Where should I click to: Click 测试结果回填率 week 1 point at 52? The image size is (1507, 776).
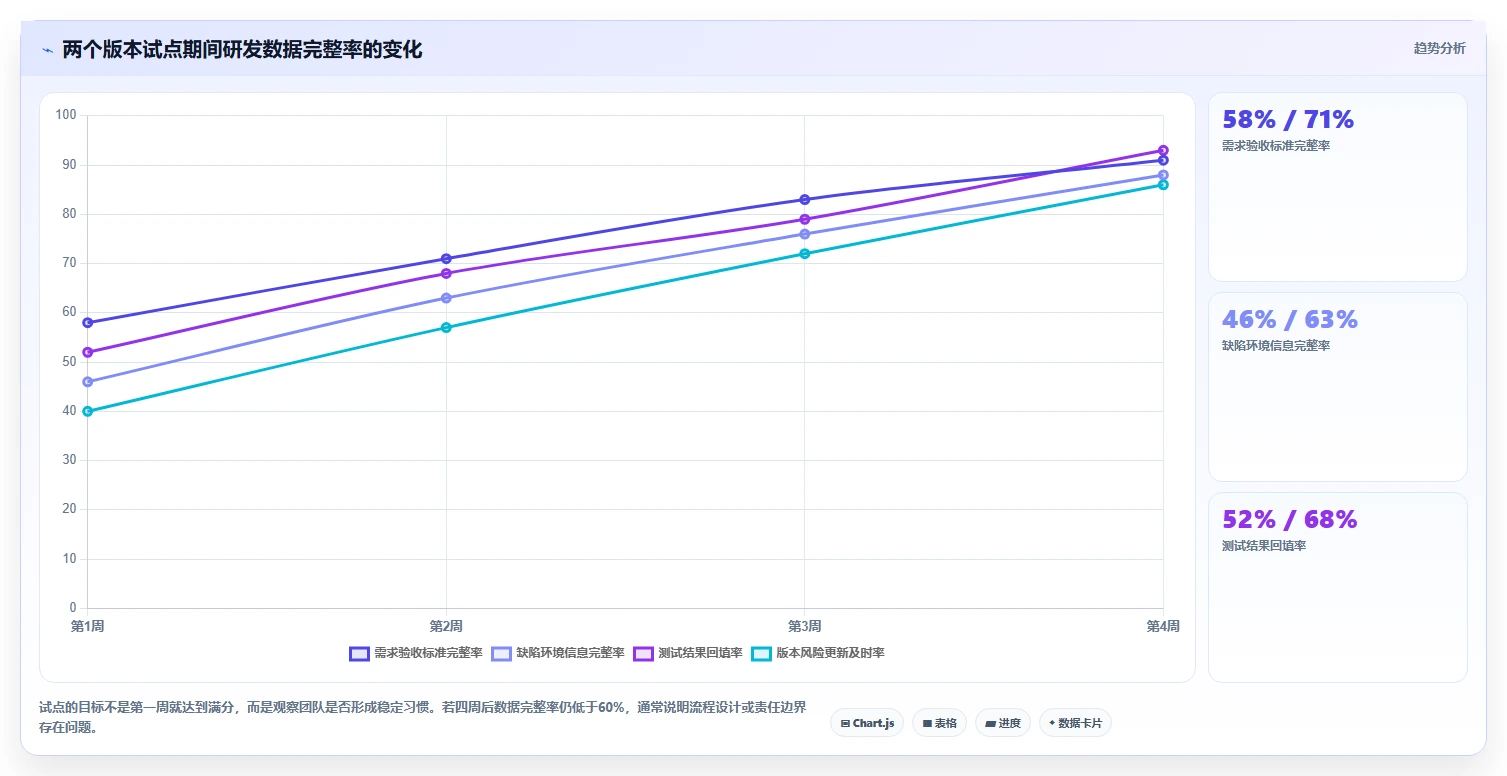tap(88, 352)
